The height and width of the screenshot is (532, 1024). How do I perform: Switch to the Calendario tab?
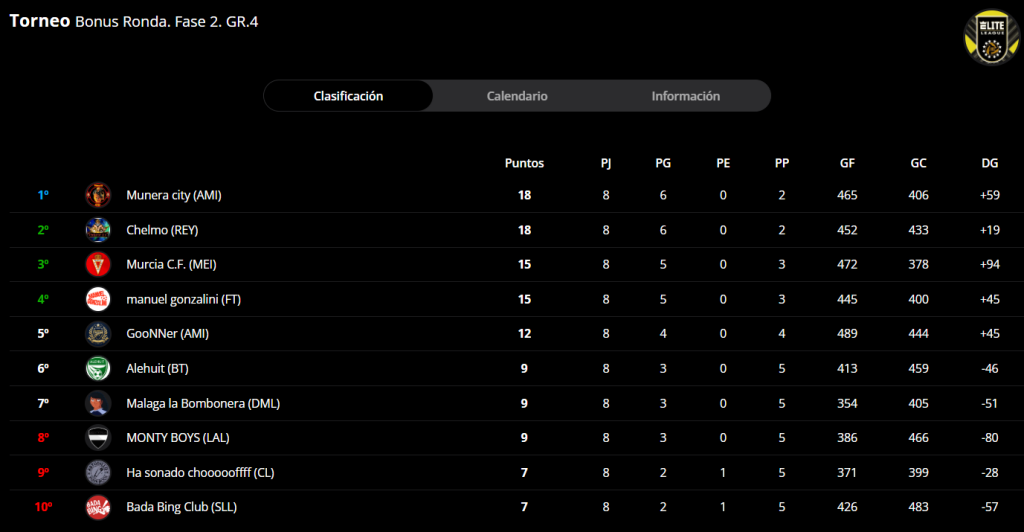coord(517,96)
